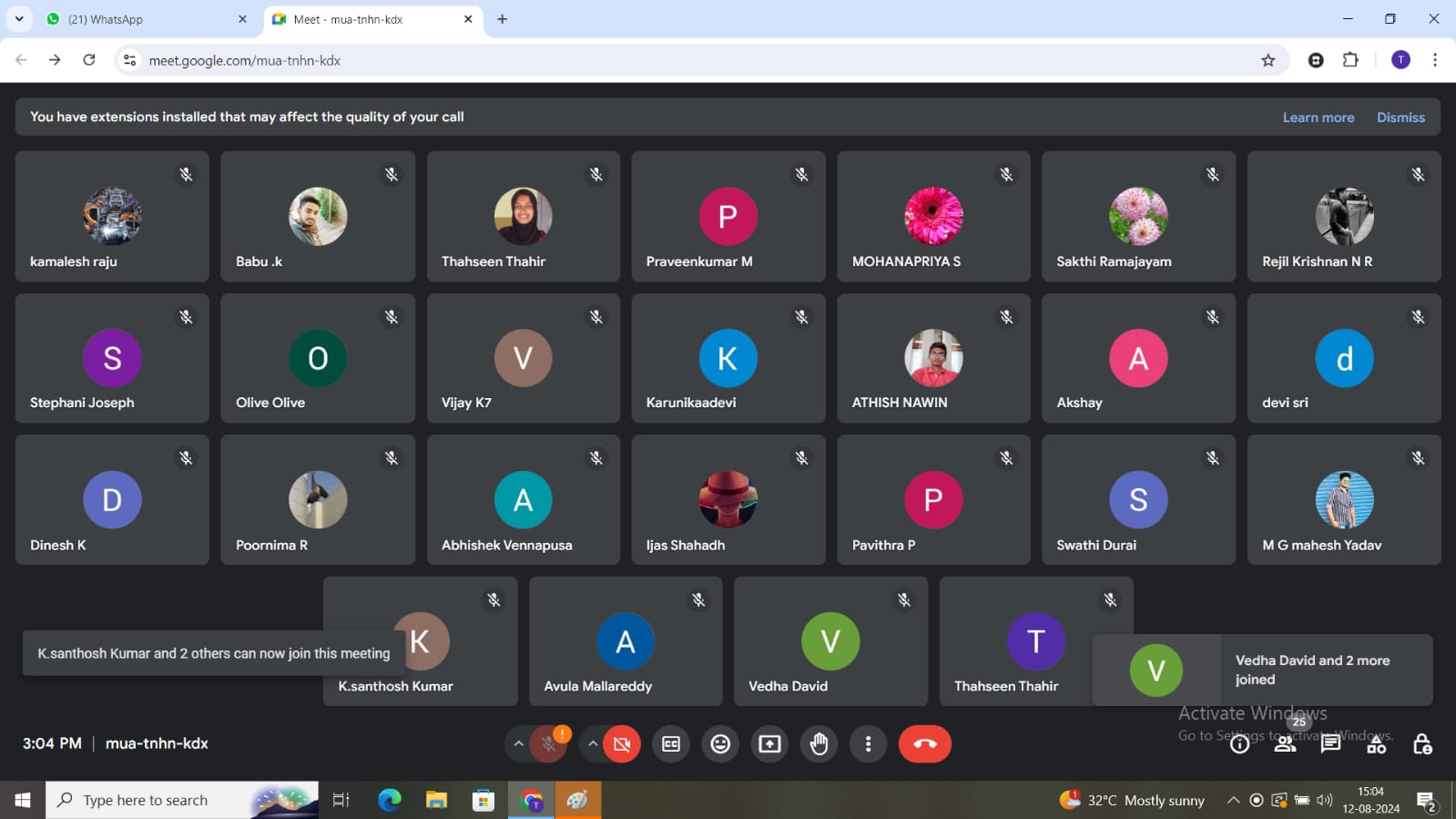Click the present screen icon
Screen dimensions: 1456x819
pyautogui.click(x=769, y=744)
